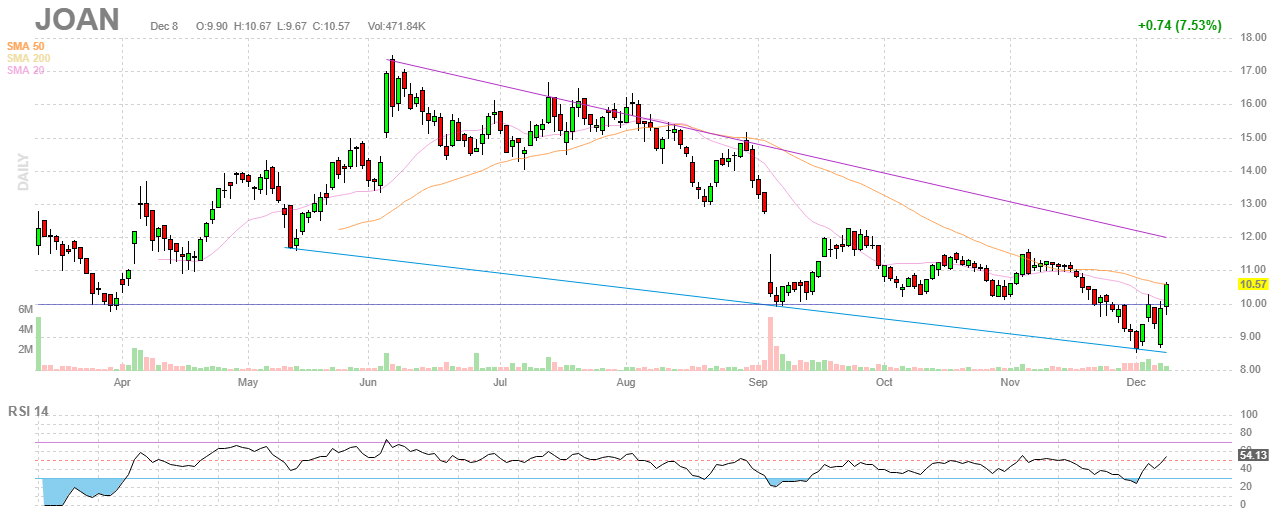
Task: Choose the Dec label on time axis
Action: point(1135,382)
